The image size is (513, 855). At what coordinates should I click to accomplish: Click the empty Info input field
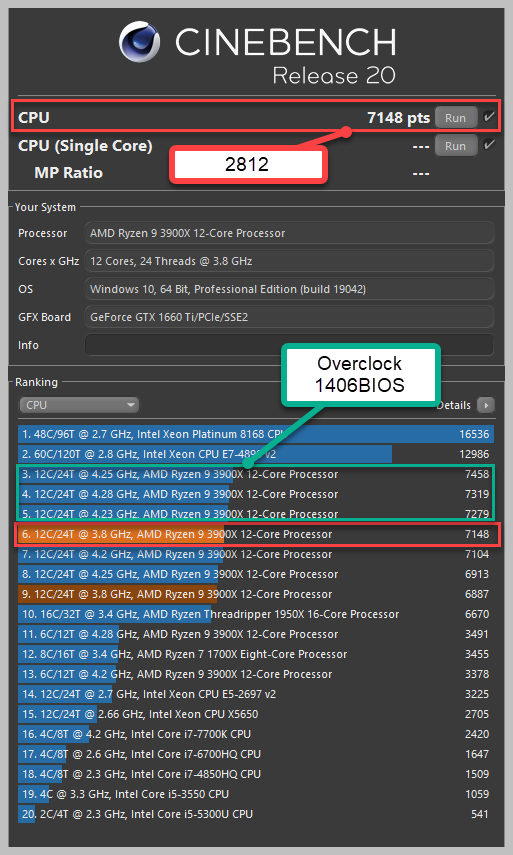tap(289, 345)
